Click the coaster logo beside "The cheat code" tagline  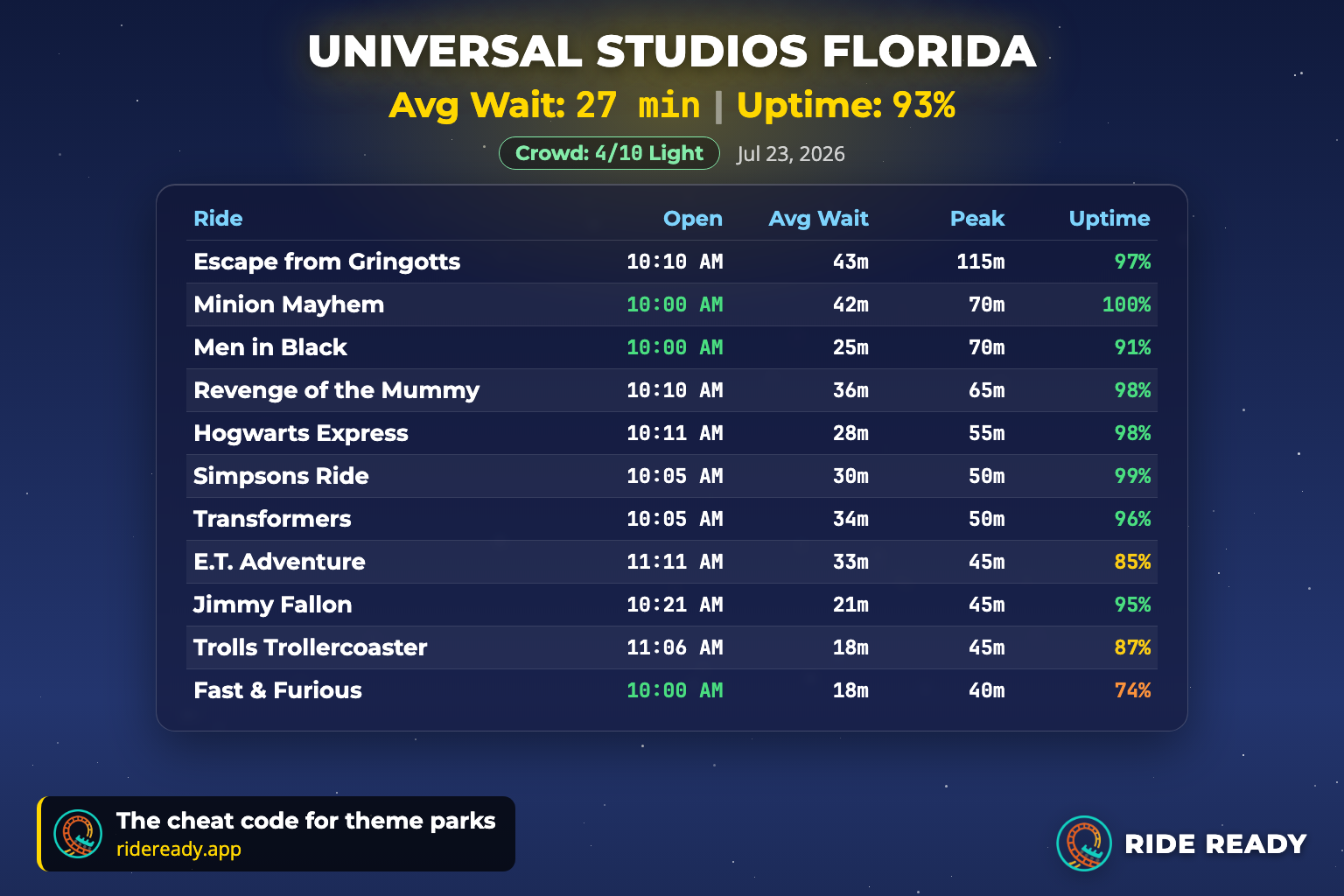(x=78, y=834)
